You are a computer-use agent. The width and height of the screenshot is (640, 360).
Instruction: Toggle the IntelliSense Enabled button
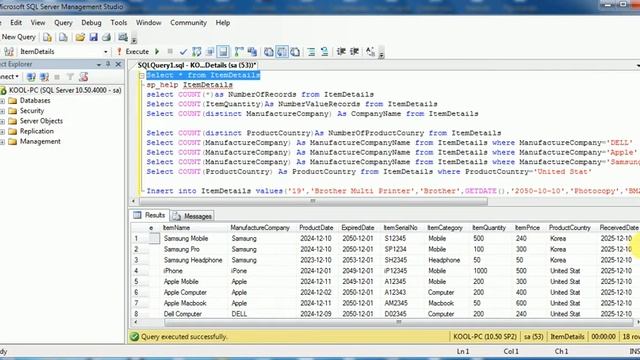pyautogui.click(x=223, y=52)
